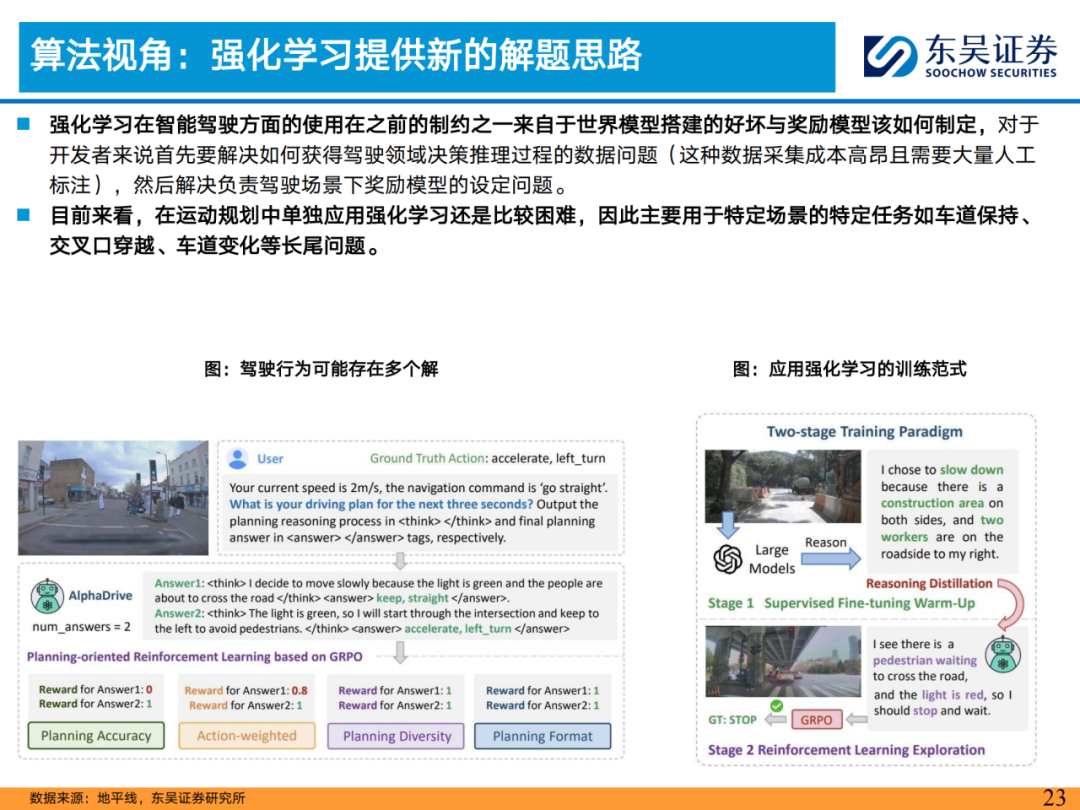Click the green 'keep, straight' answer text
Screen dimensions: 1080x810
413,598
